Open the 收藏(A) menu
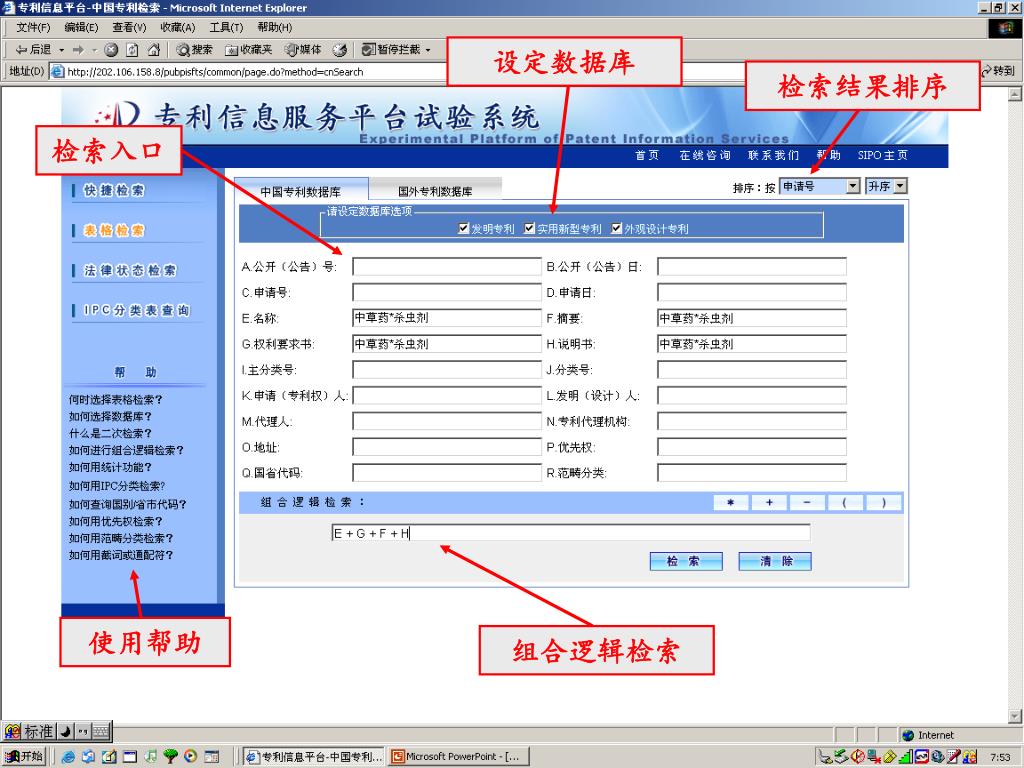The height and width of the screenshot is (768, 1024). pos(178,27)
